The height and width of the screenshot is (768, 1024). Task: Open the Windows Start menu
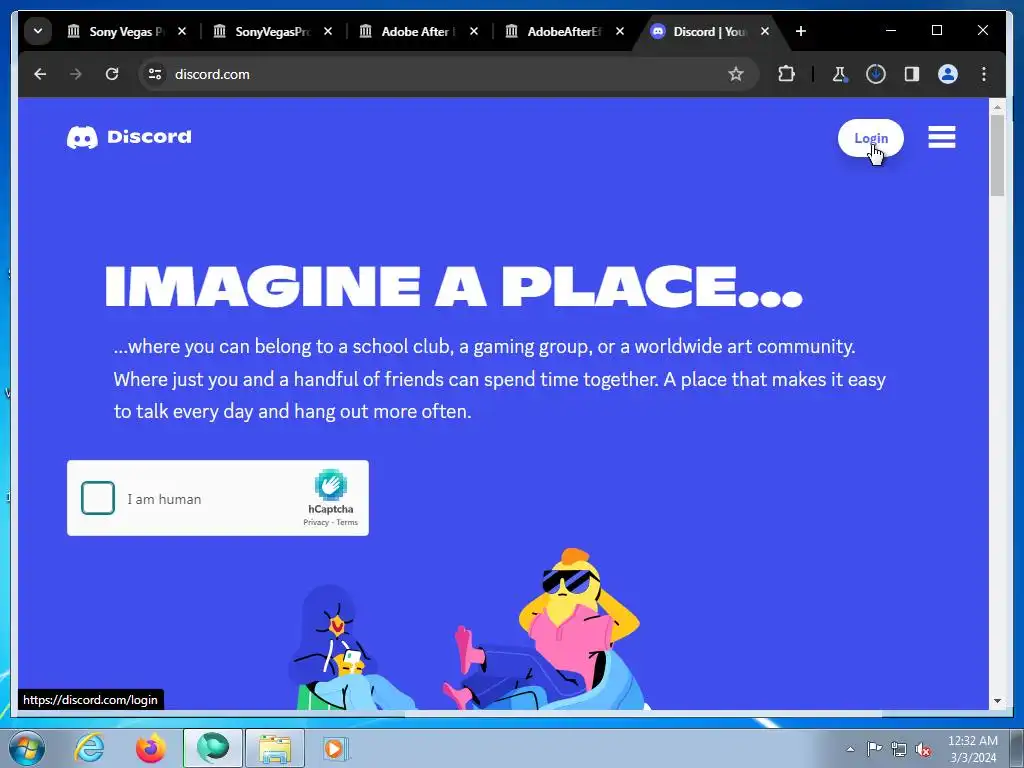click(27, 748)
